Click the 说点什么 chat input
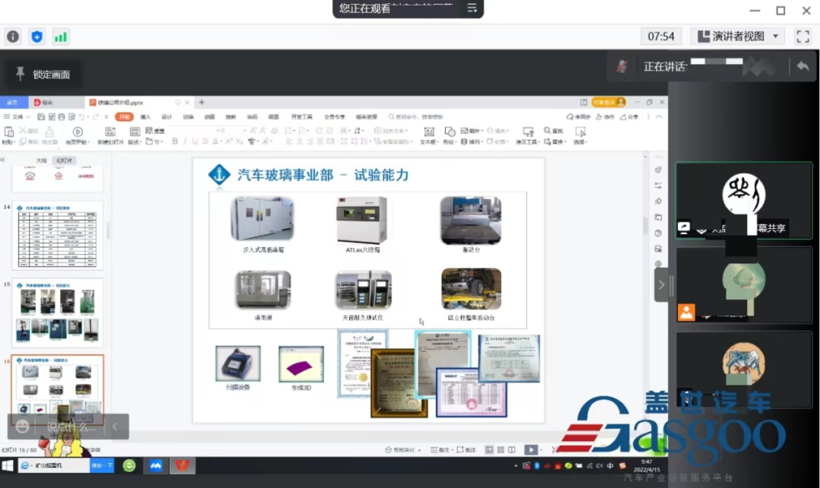820x488 pixels. tap(68, 427)
